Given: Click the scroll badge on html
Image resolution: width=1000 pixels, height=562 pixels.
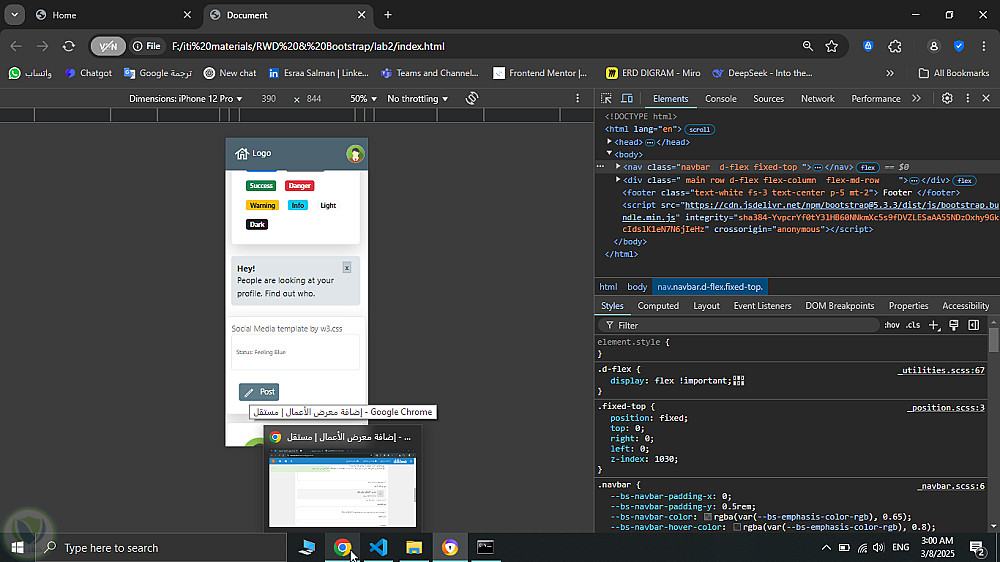Looking at the screenshot, I should pos(699,129).
